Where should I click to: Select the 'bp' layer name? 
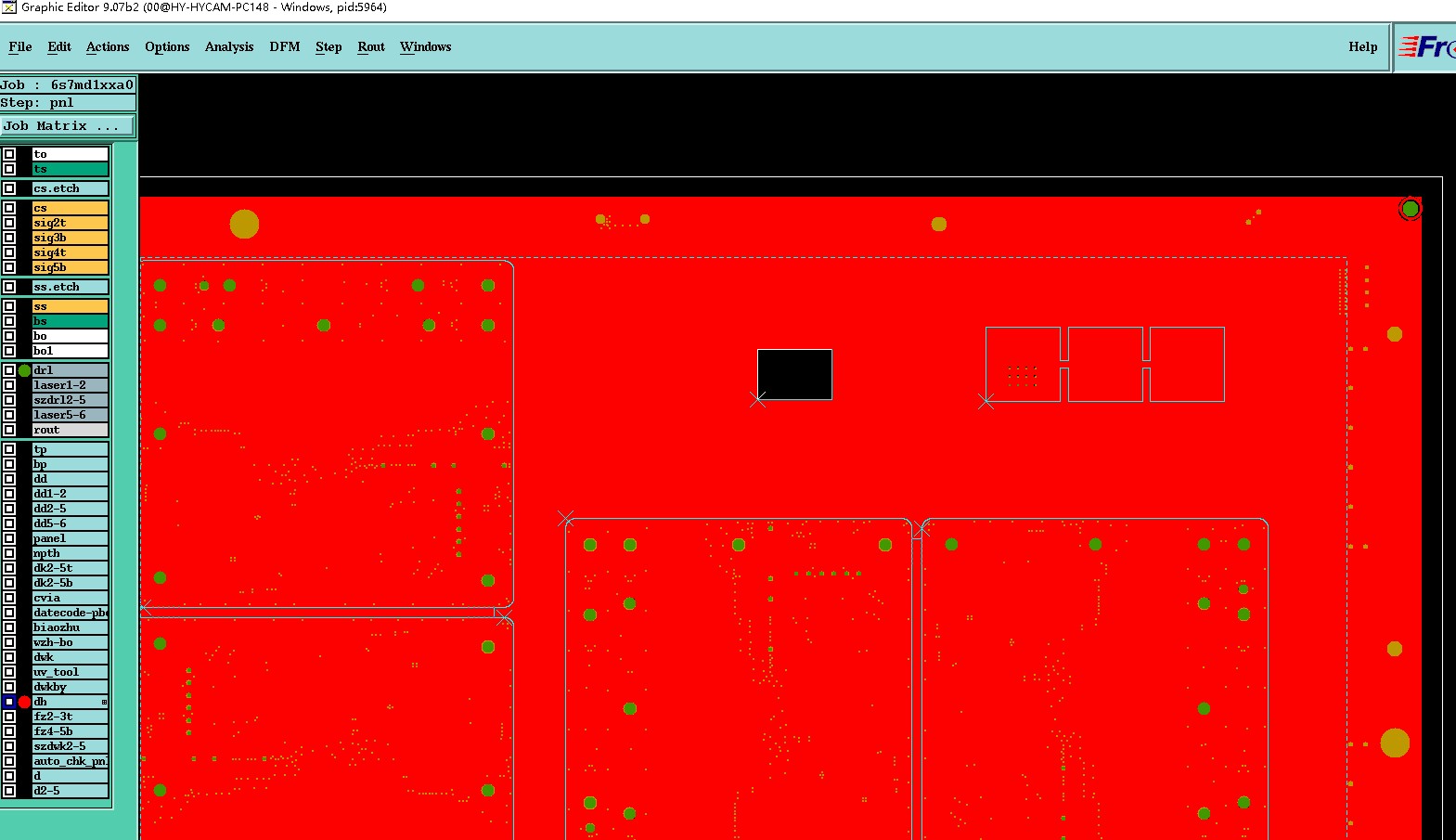pyautogui.click(x=71, y=464)
